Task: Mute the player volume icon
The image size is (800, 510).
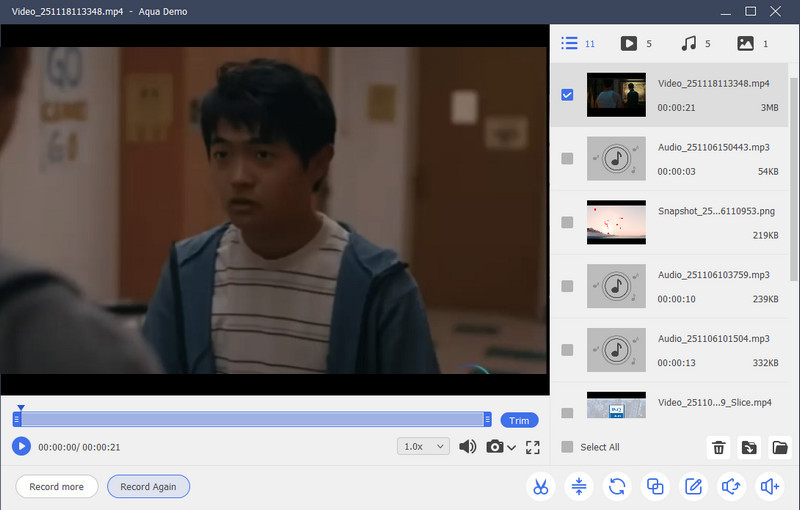Action: pyautogui.click(x=467, y=447)
